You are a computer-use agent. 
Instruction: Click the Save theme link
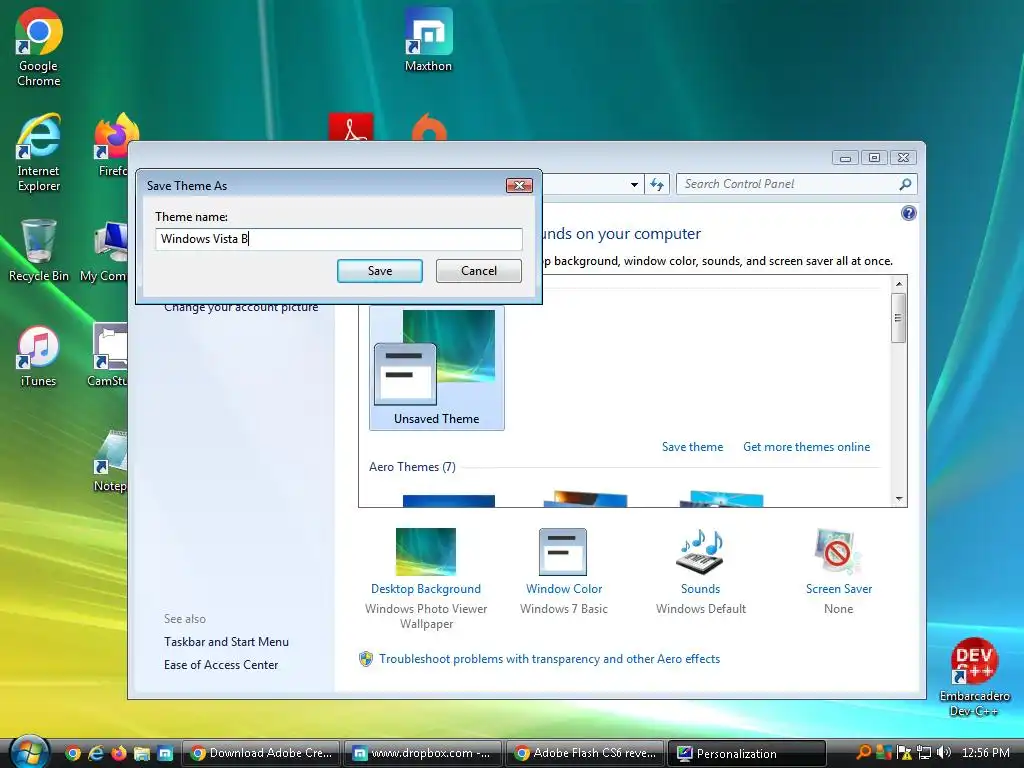(692, 447)
